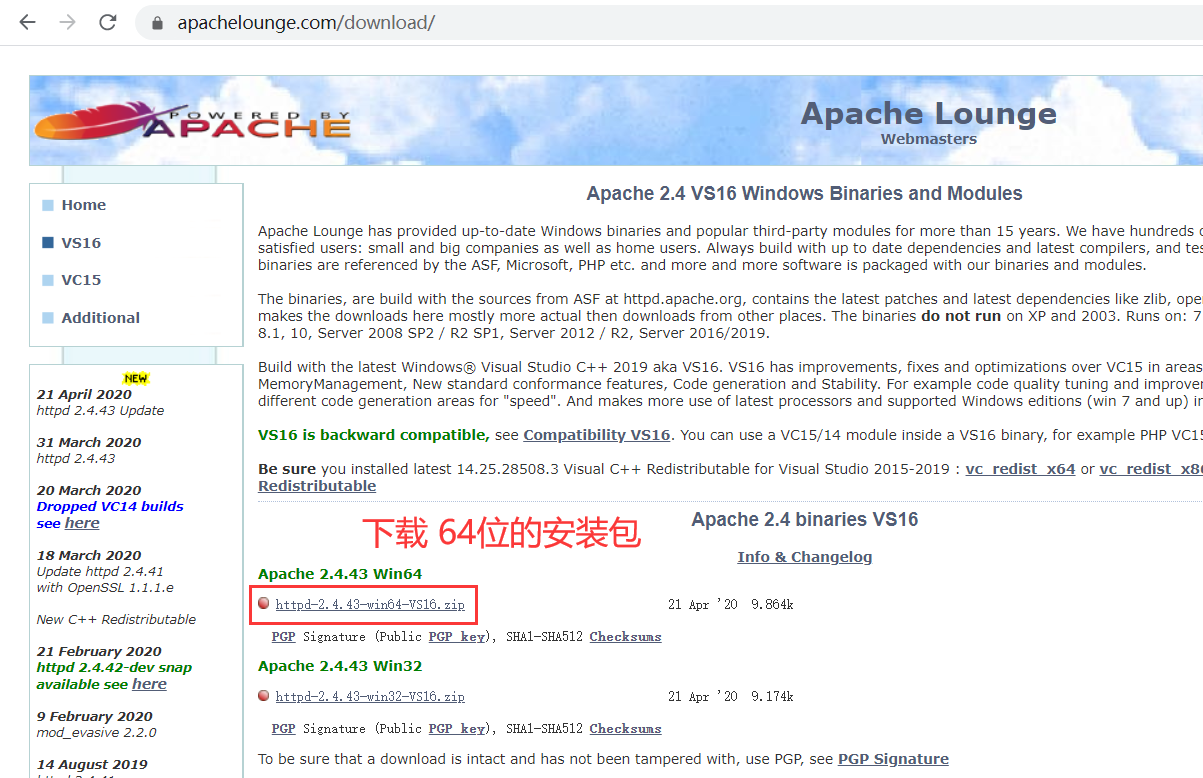The width and height of the screenshot is (1203, 778).
Task: Open the Compatibility VS16 link
Action: 596,434
